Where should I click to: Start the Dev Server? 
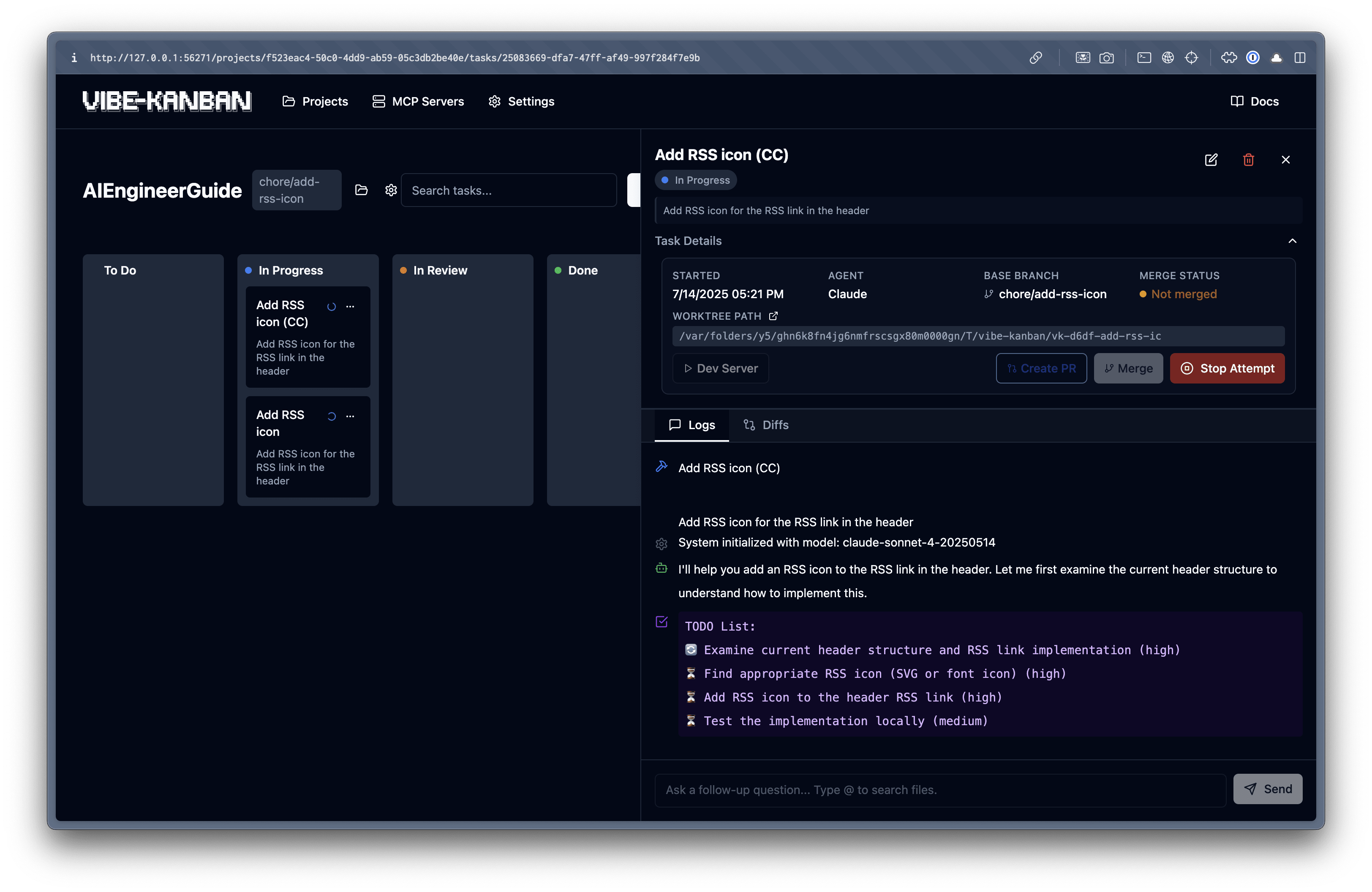[721, 368]
